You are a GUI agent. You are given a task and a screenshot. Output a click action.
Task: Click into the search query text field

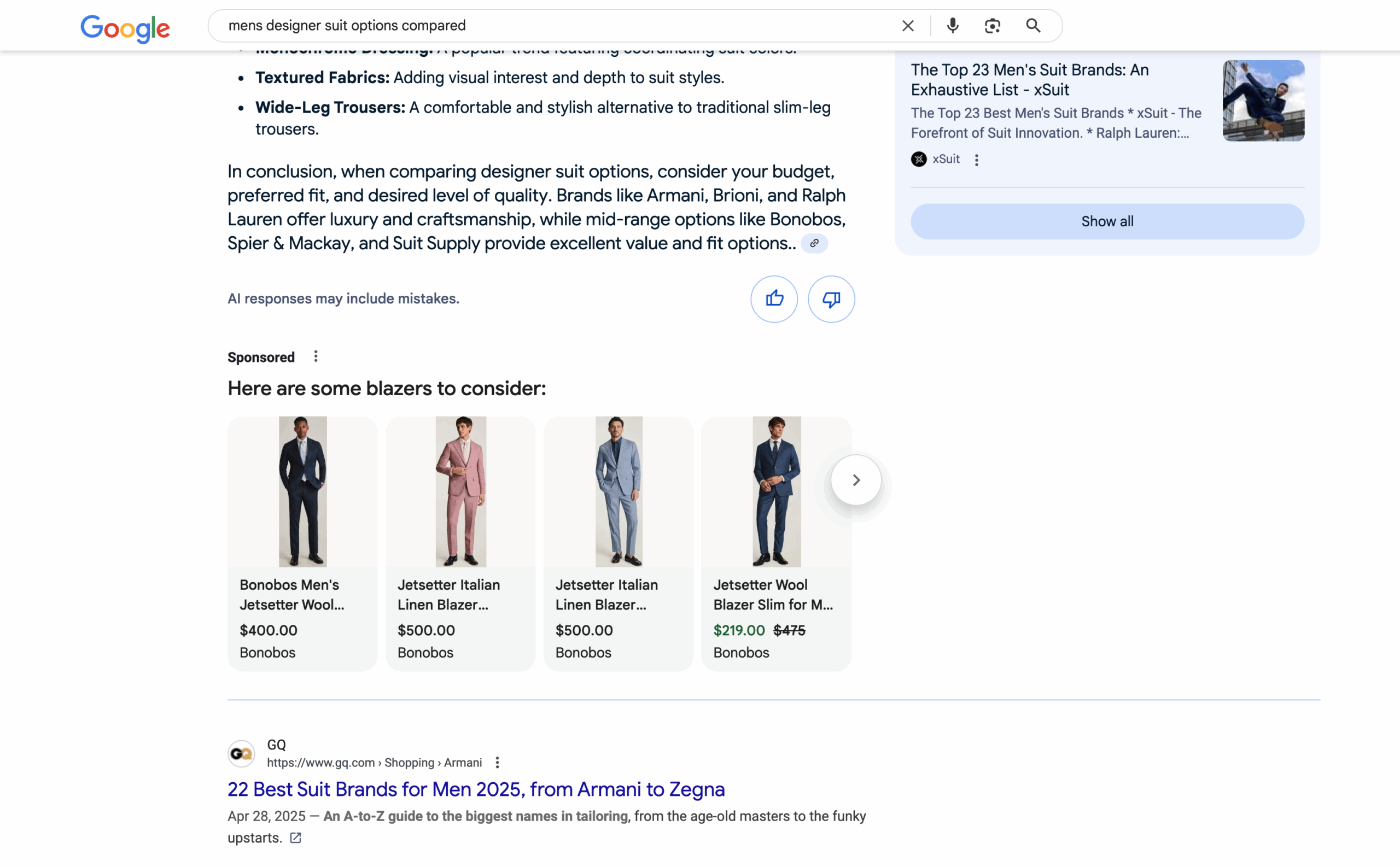coord(516,26)
